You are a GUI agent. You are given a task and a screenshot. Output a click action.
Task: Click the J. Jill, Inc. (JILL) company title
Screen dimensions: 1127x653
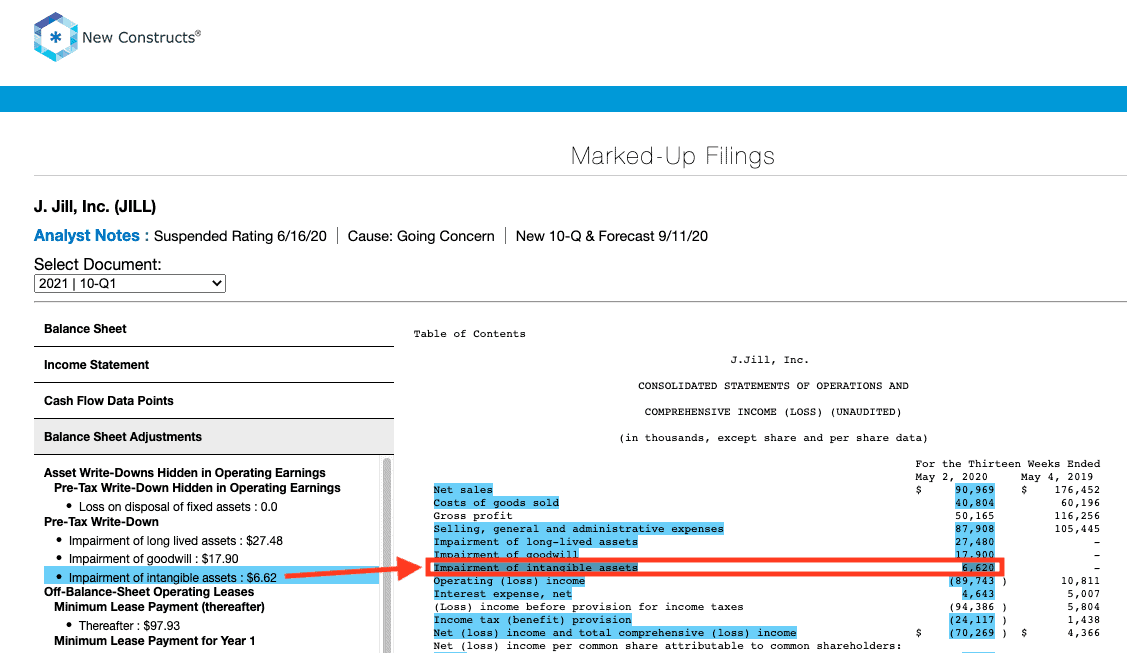click(x=95, y=207)
